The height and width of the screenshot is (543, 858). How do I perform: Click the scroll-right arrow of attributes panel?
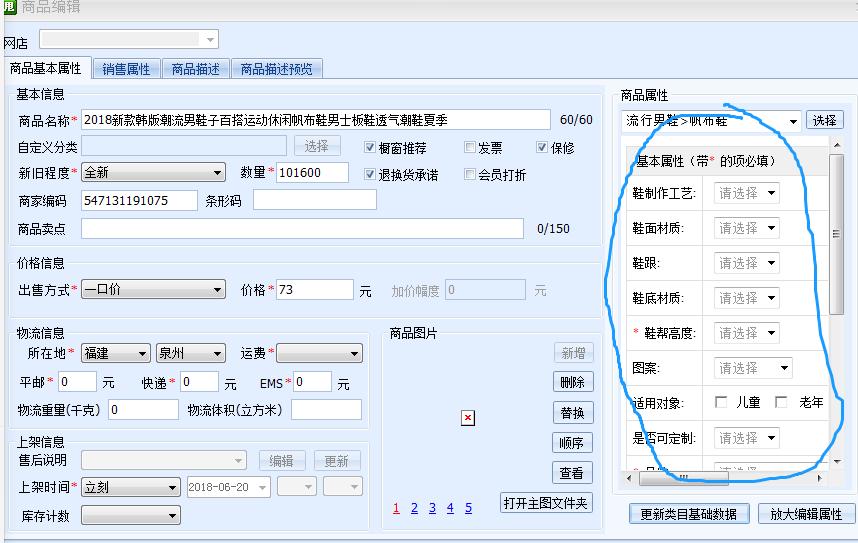tap(819, 478)
